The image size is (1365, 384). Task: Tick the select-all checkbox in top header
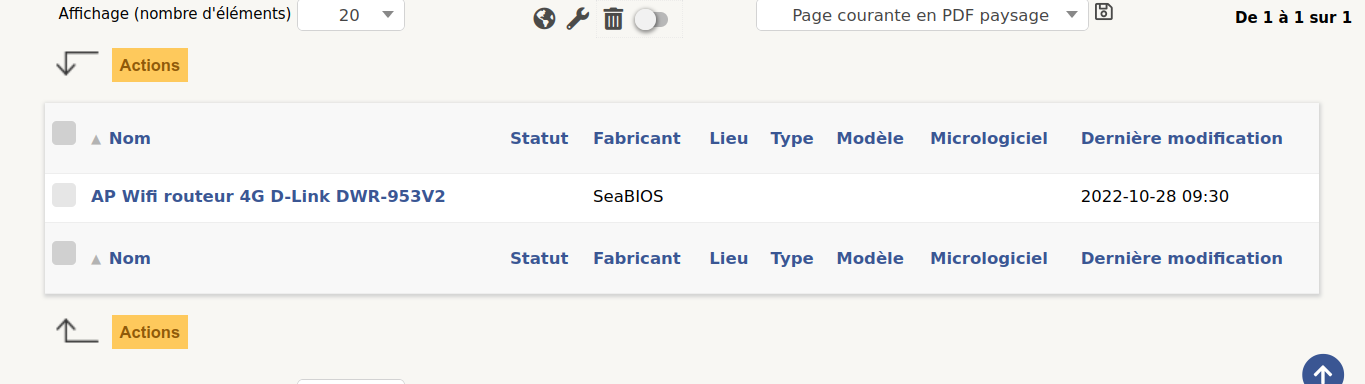[x=64, y=133]
